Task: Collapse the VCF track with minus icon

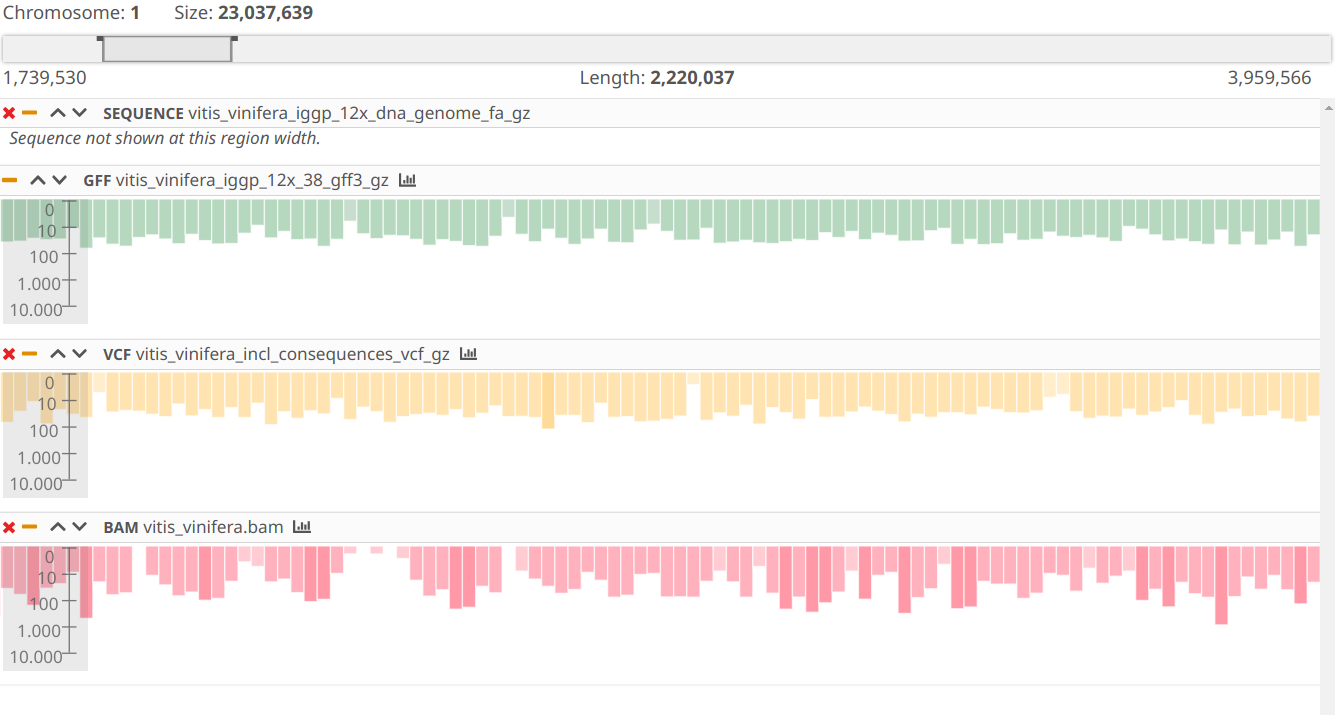Action: tap(30, 354)
